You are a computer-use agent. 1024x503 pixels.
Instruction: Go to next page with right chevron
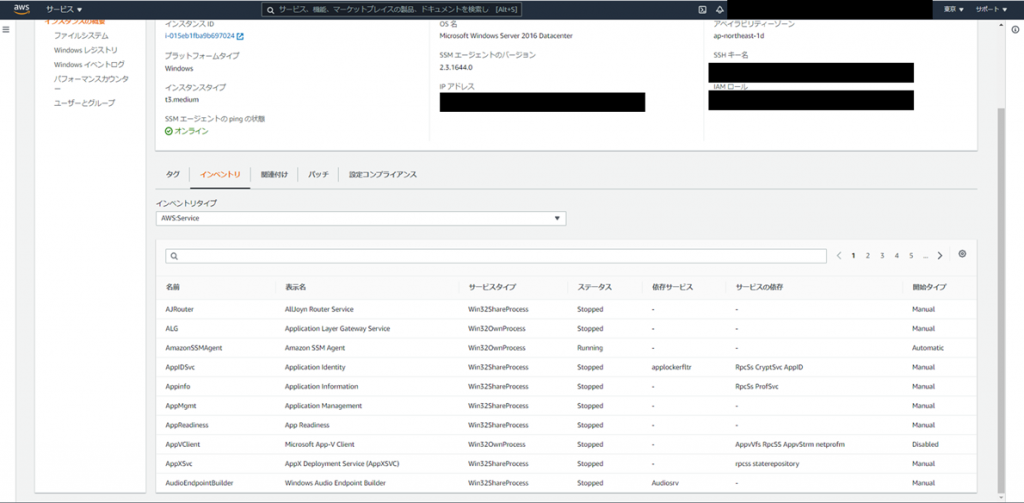coord(940,256)
